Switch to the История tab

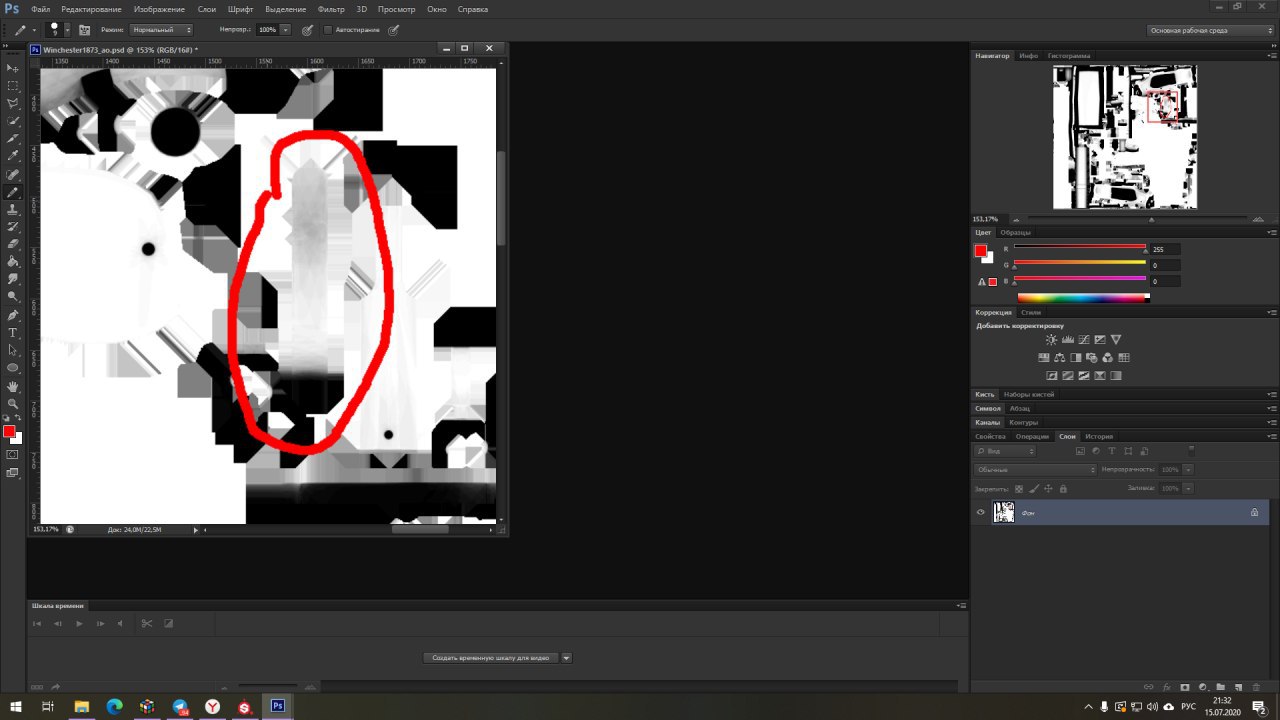tap(1099, 436)
